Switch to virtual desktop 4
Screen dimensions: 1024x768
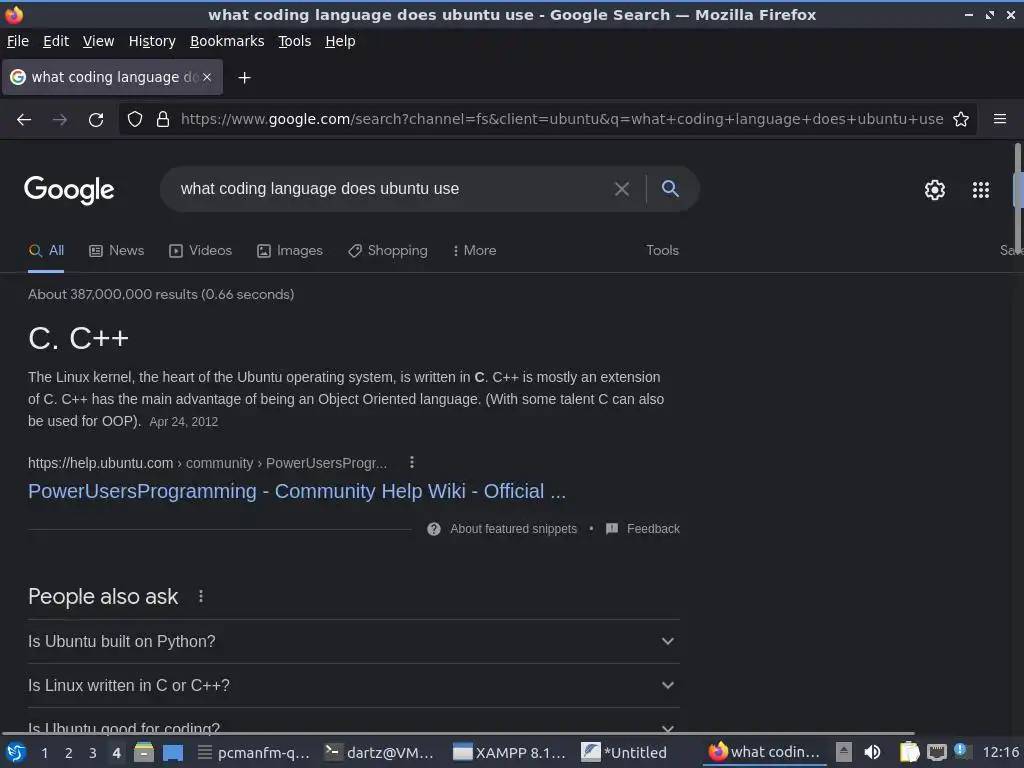click(116, 753)
